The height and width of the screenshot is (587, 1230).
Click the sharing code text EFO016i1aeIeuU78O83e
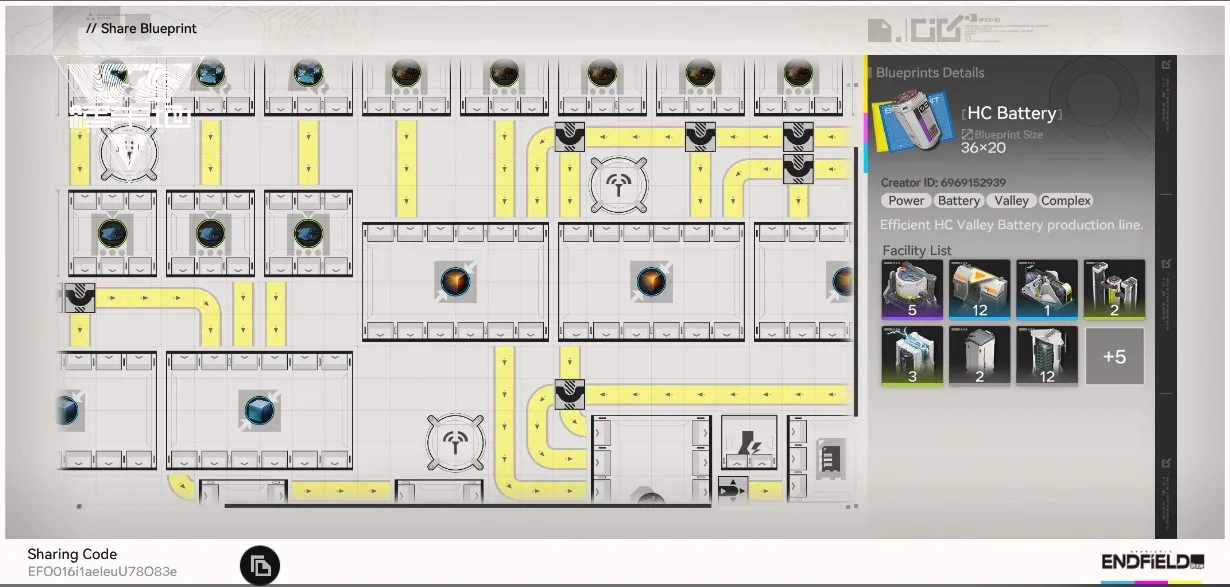tap(102, 572)
